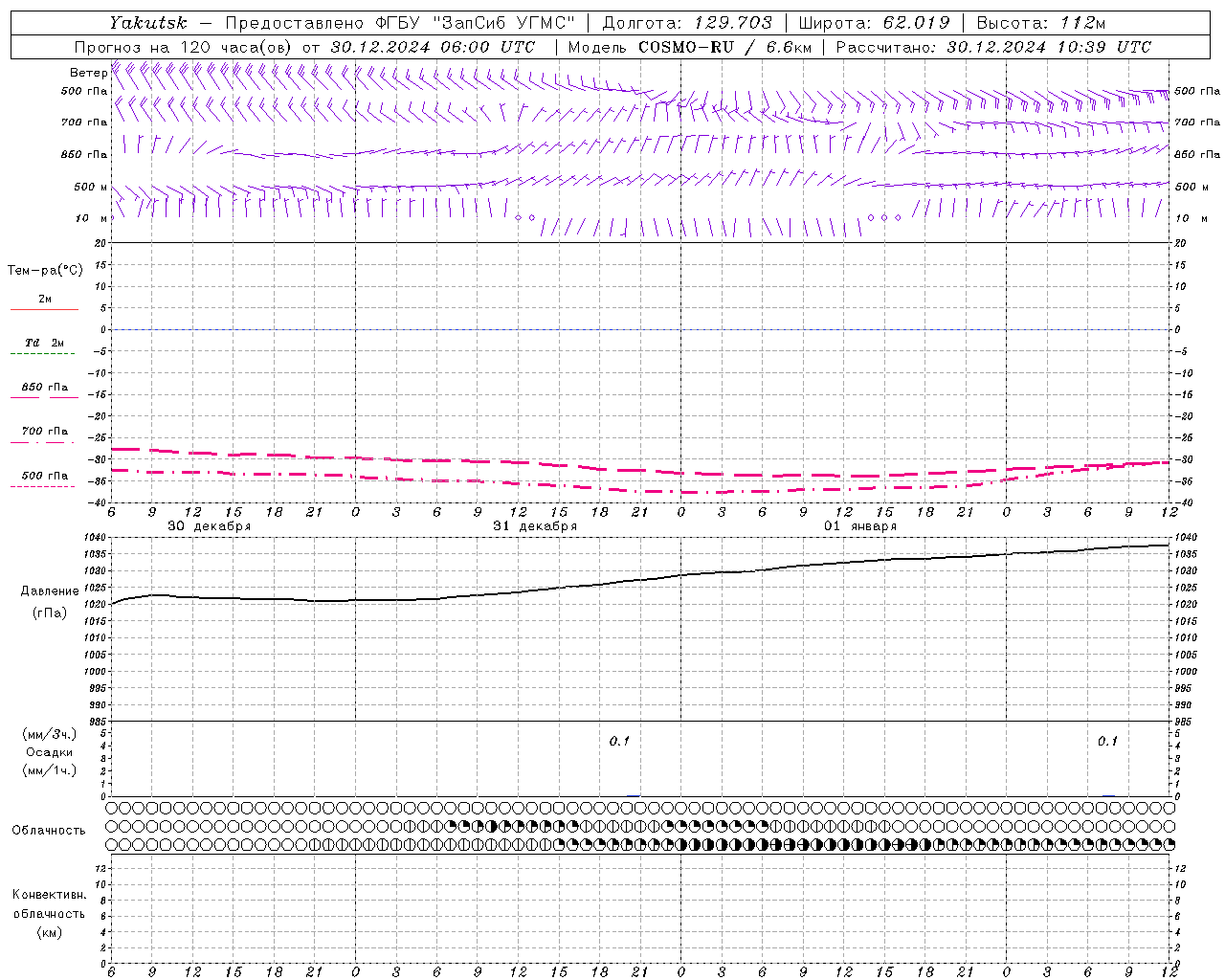Click the Ветер wind section label
Viewport: 1225px width, 980px height.
pyautogui.click(x=88, y=73)
